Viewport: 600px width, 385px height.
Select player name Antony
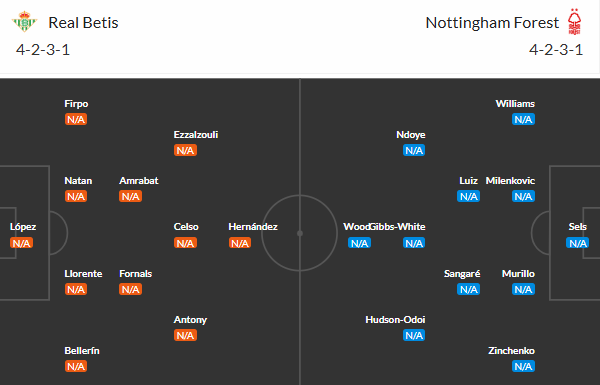(190, 320)
